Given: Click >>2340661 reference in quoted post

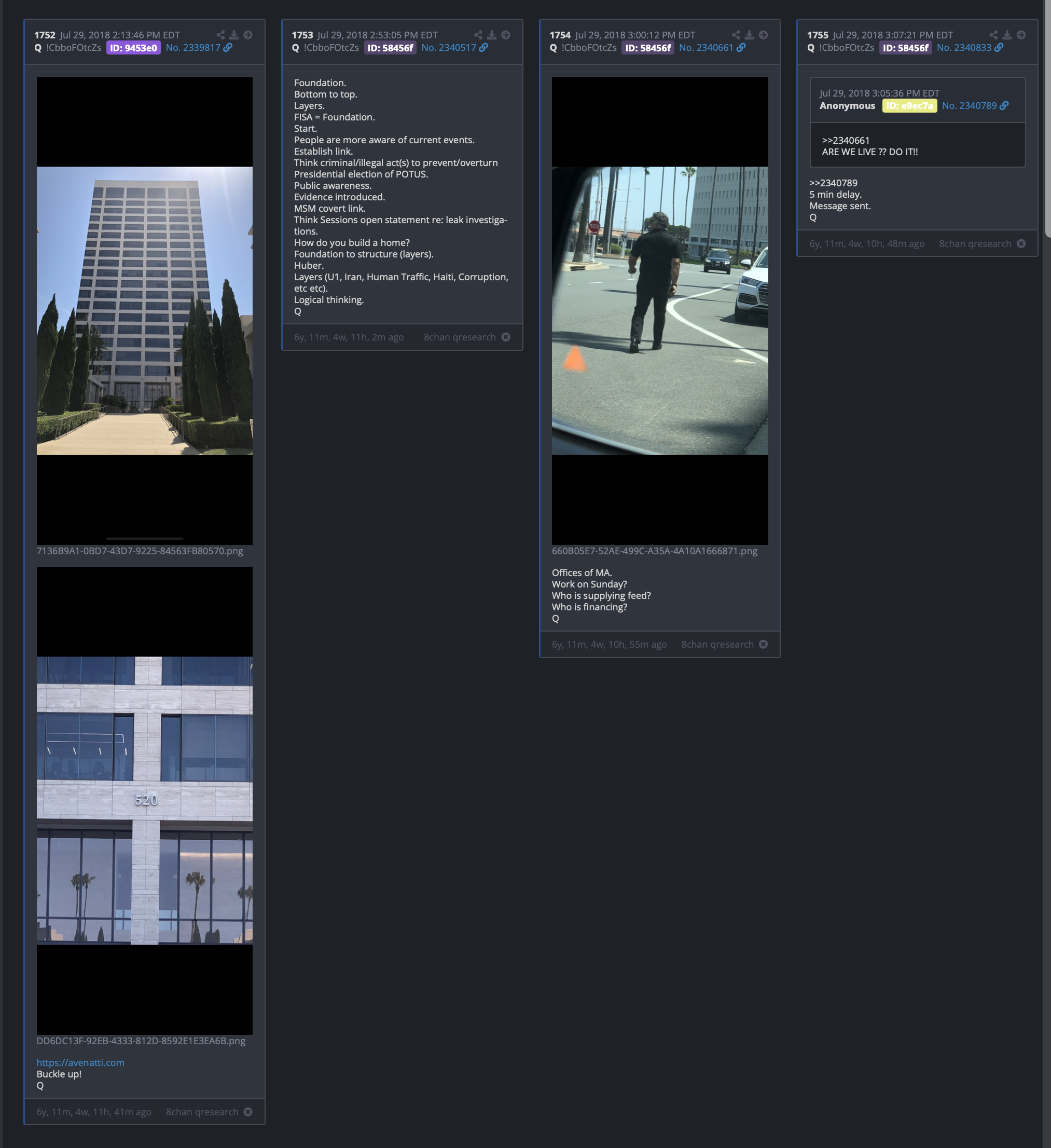Looking at the screenshot, I should [x=846, y=141].
